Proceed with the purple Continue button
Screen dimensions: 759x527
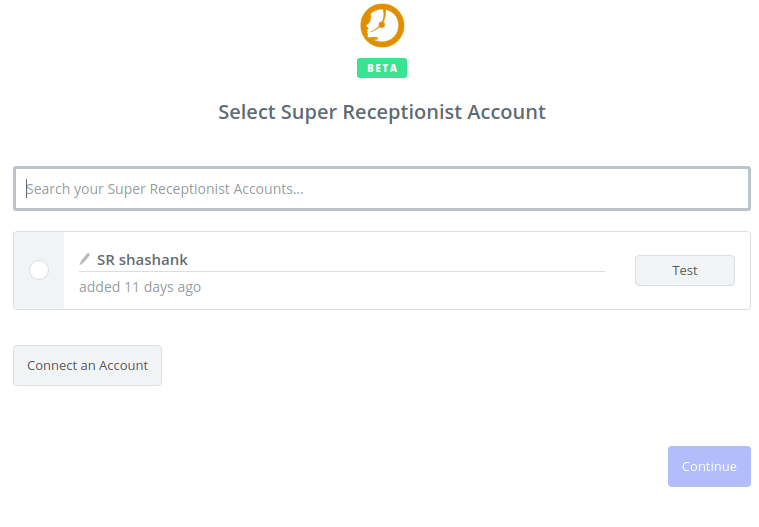[709, 467]
